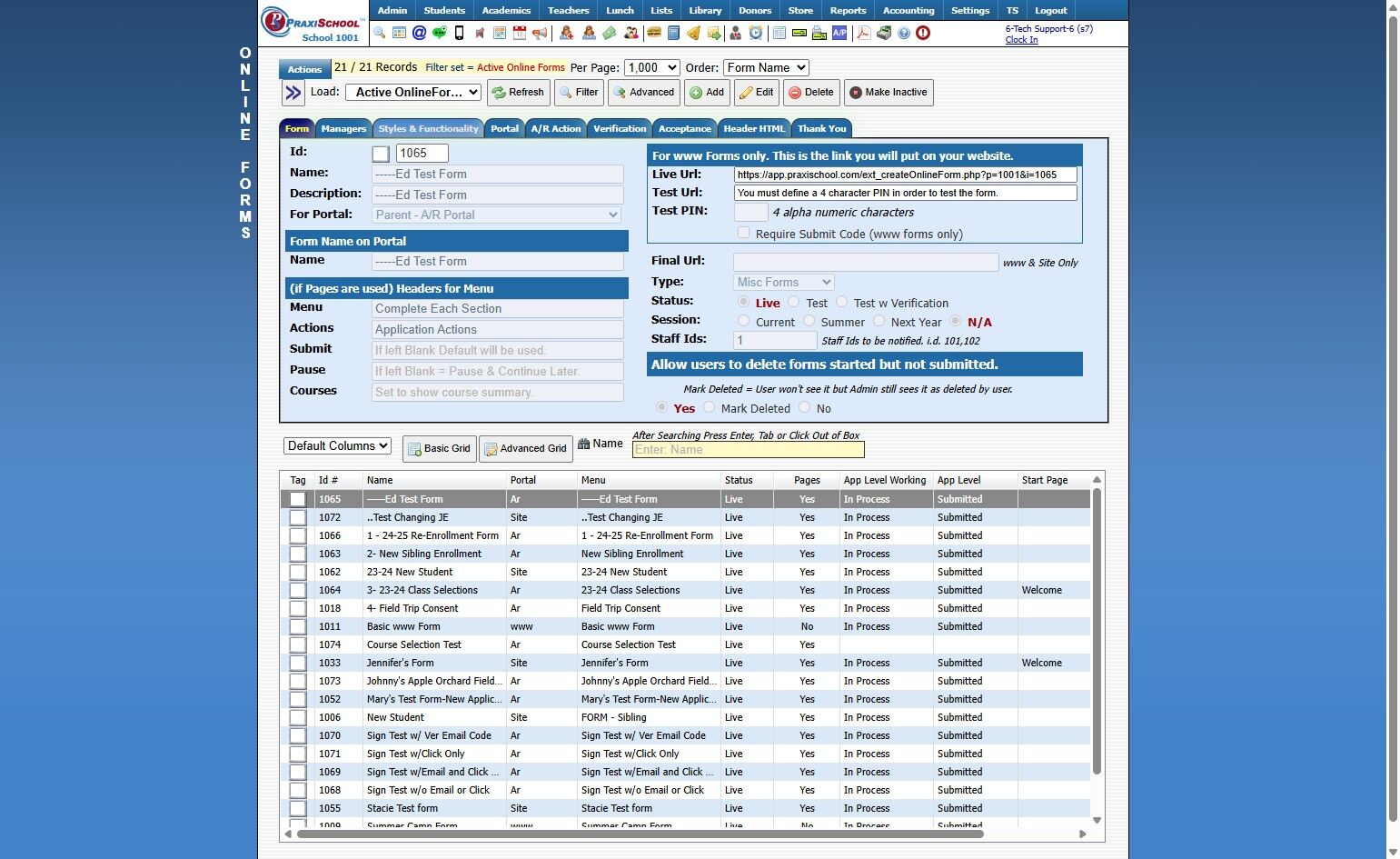Open the Default Columns dropdown

(x=337, y=446)
